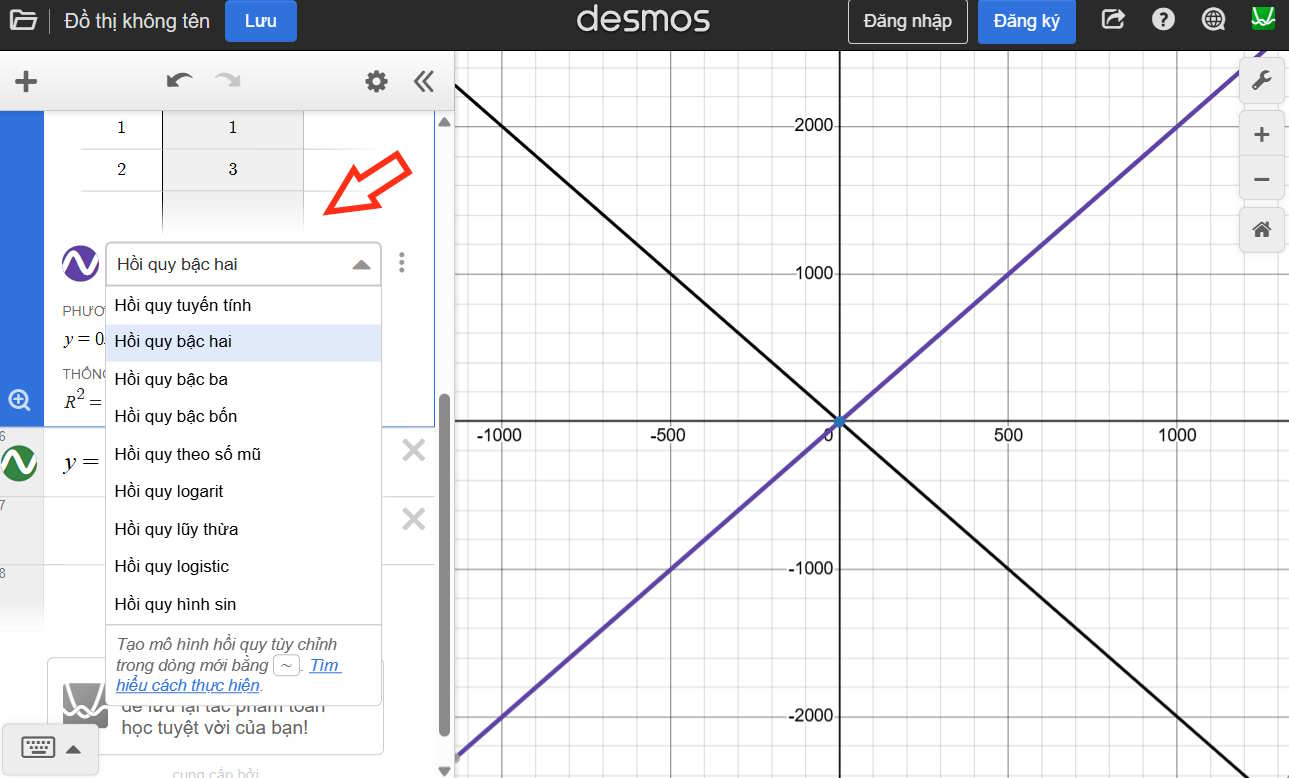Open the on-screen keyboard icon
Viewport: 1289px width, 778px height.
click(36, 747)
